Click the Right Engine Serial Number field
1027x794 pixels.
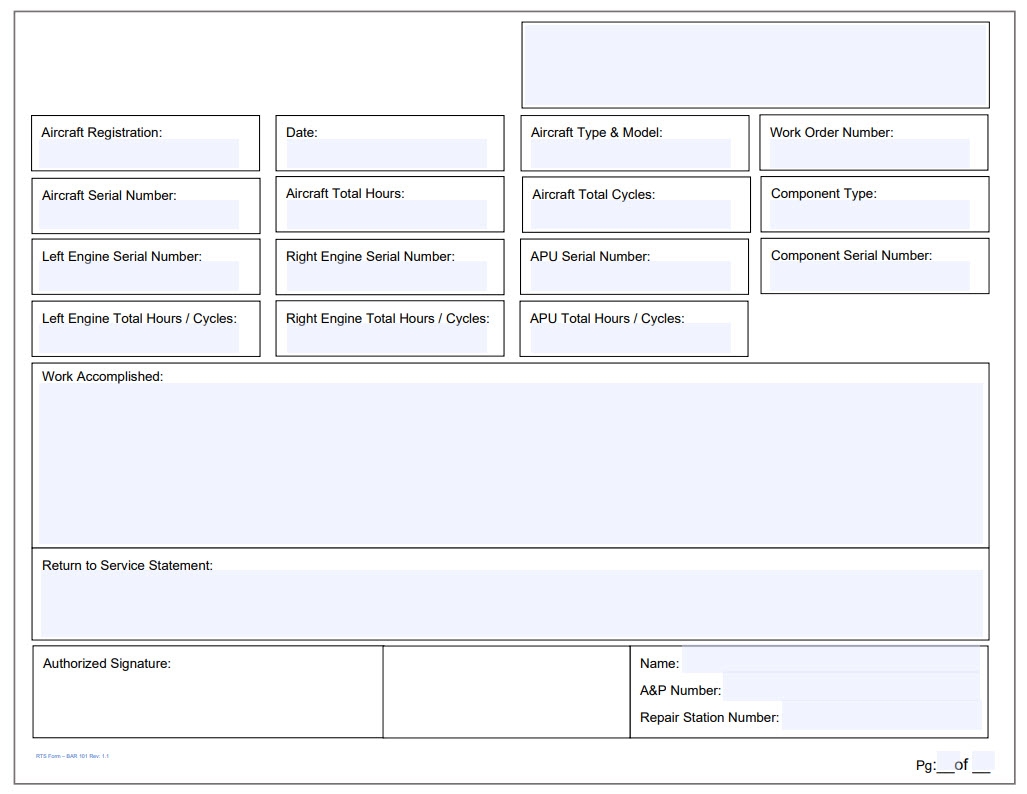tap(387, 277)
